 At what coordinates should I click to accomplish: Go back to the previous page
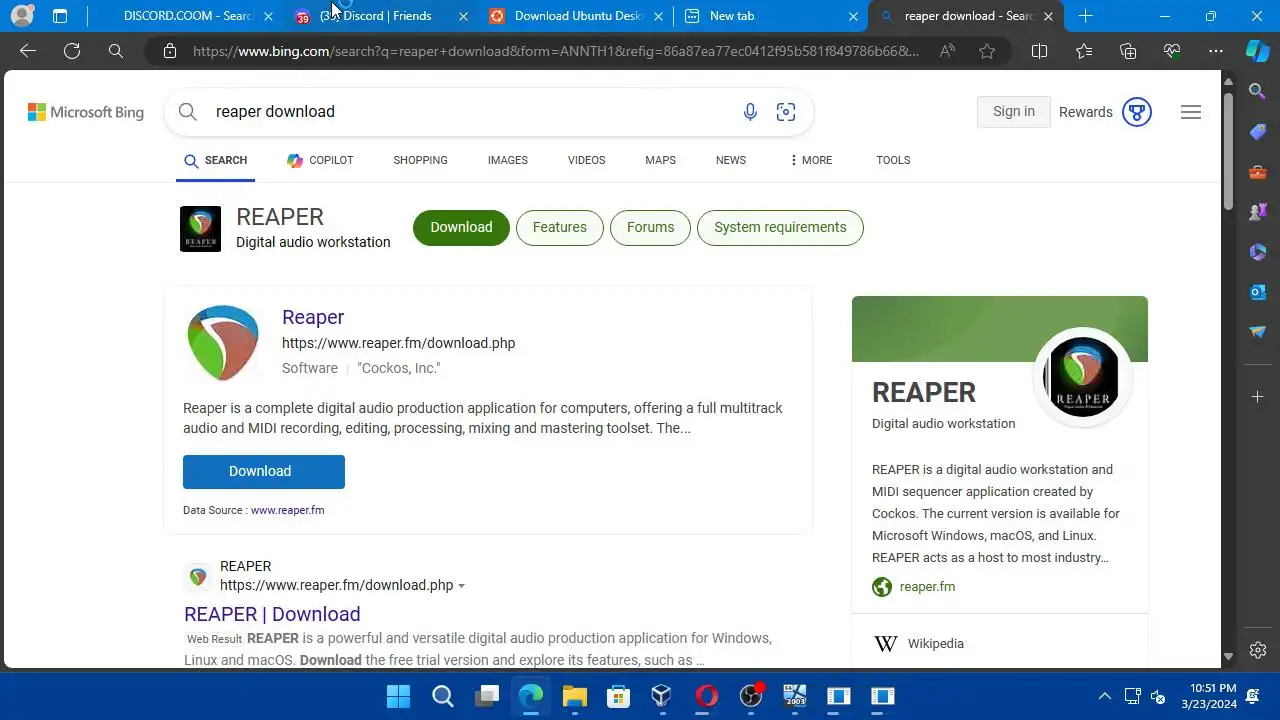coord(28,51)
